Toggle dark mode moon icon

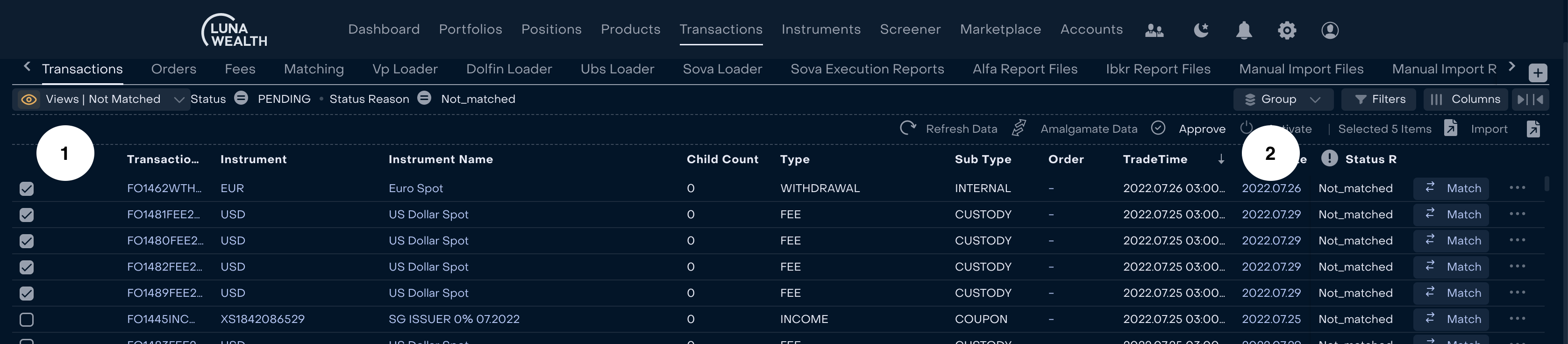[x=1200, y=30]
